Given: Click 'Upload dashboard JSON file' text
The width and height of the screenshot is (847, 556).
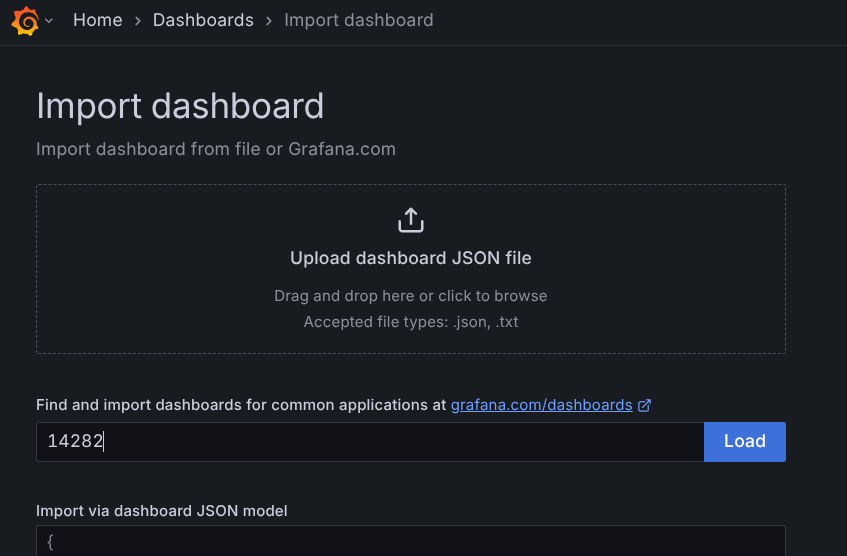Looking at the screenshot, I should click(x=410, y=258).
